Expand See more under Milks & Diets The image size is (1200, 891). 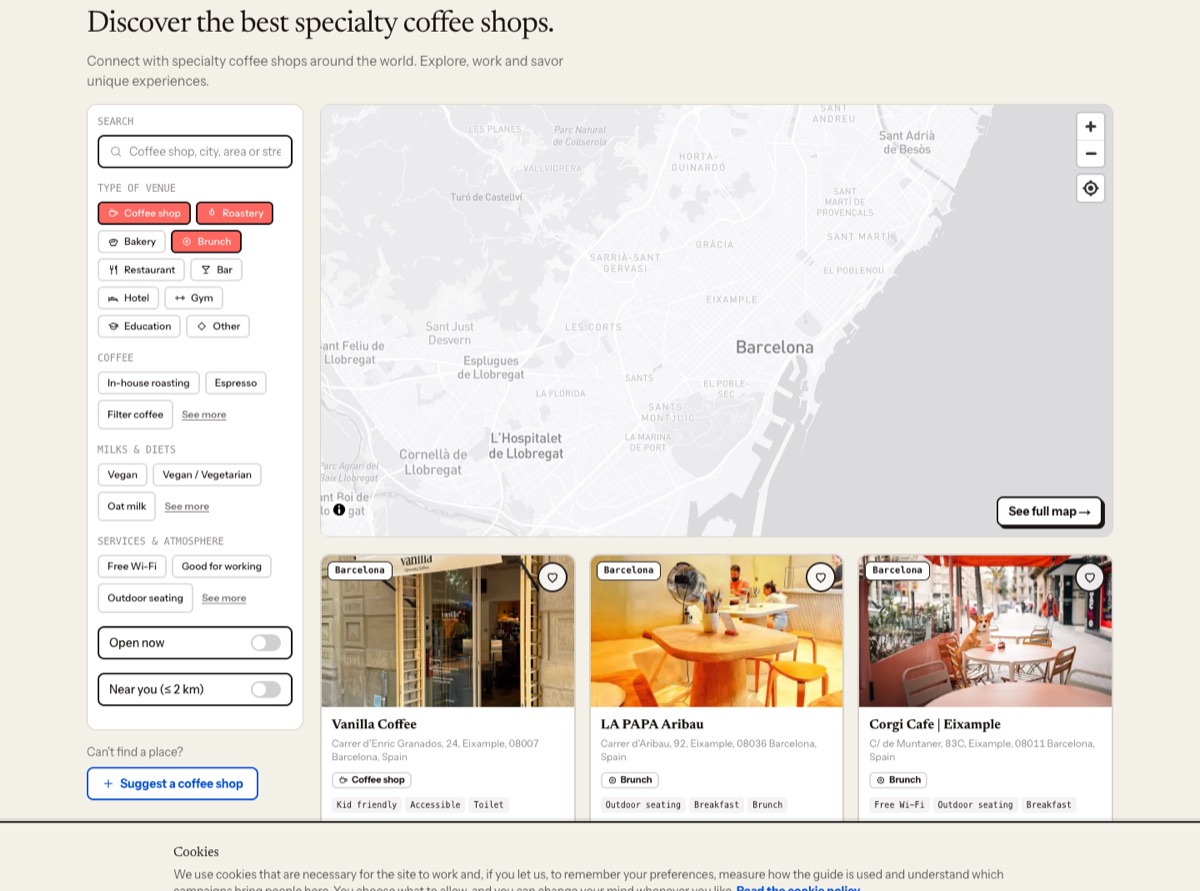click(x=187, y=507)
